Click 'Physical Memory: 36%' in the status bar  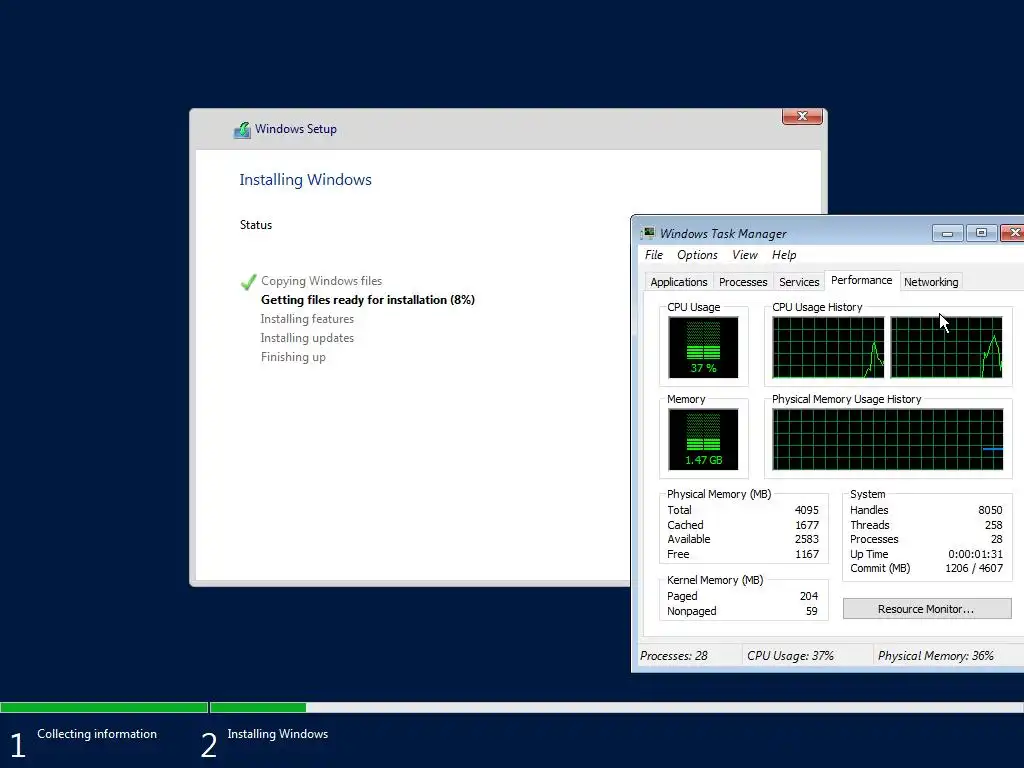[x=936, y=656]
